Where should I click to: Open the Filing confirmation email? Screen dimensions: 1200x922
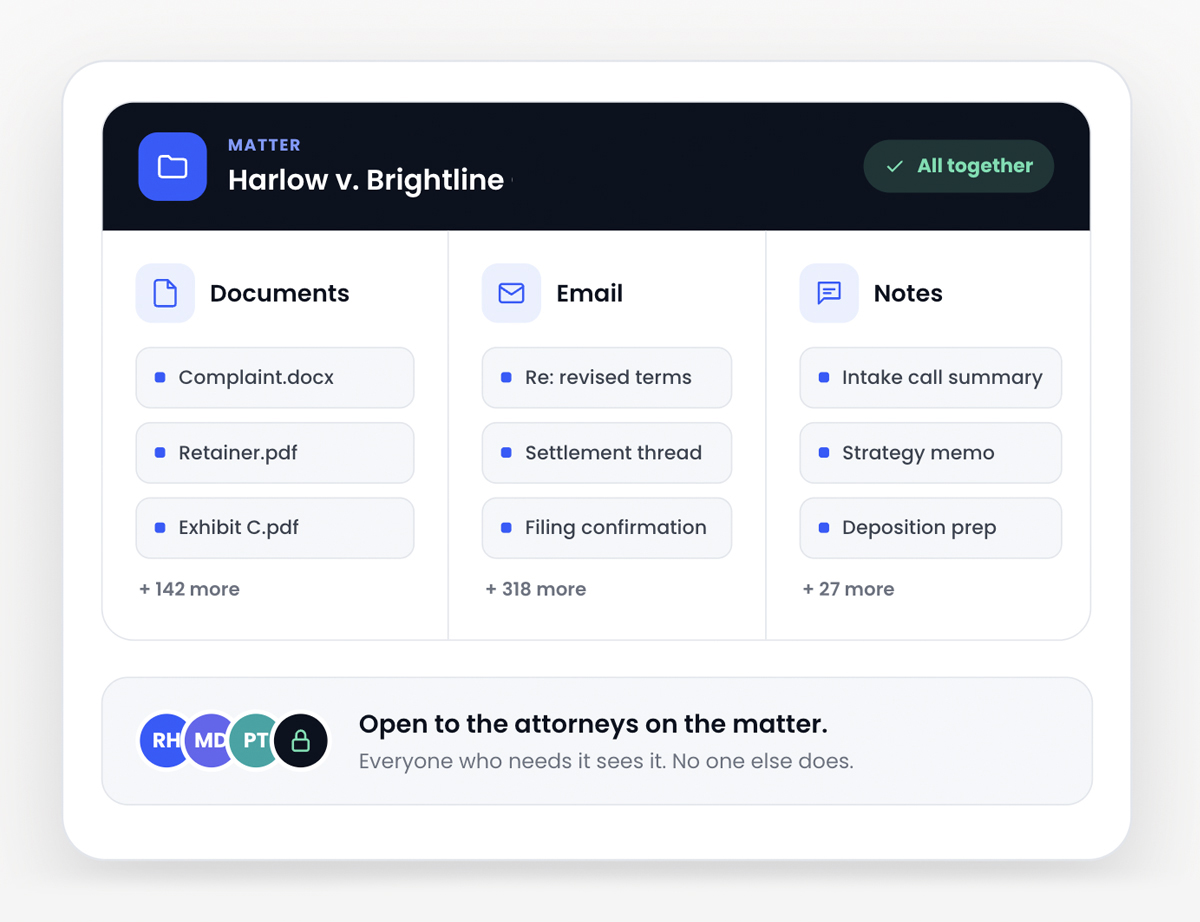(x=607, y=528)
